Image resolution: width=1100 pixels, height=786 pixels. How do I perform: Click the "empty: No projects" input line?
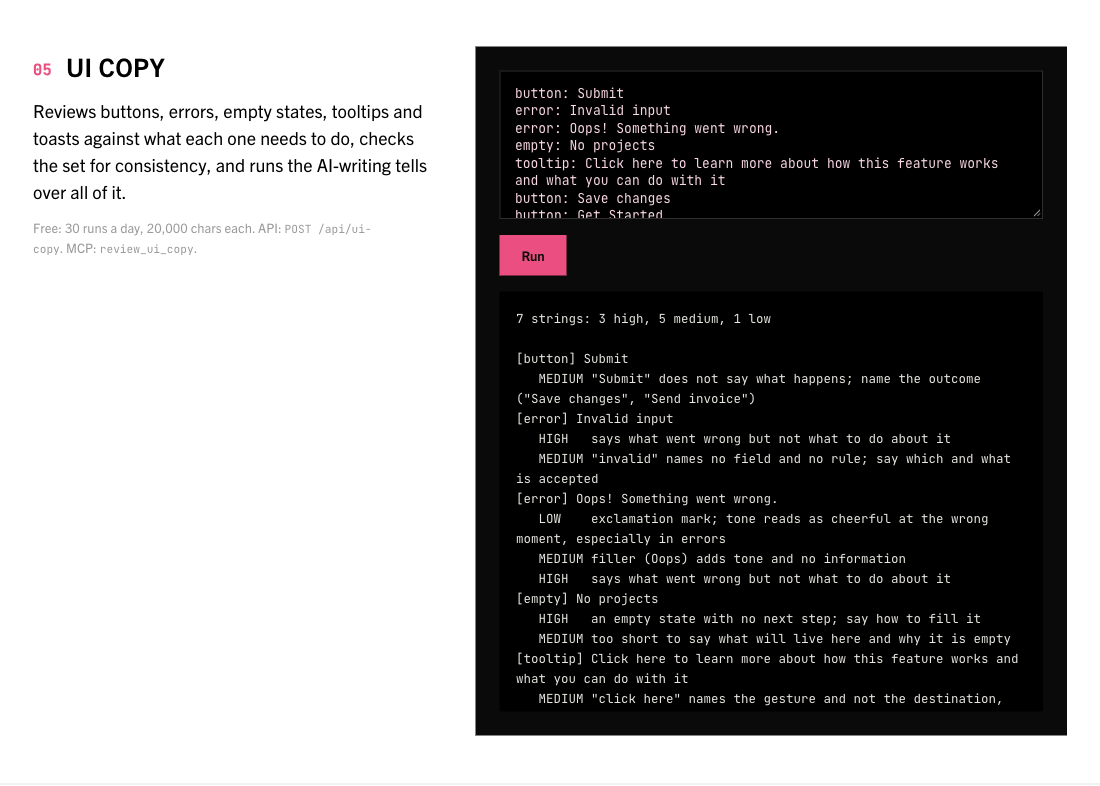click(x=585, y=145)
